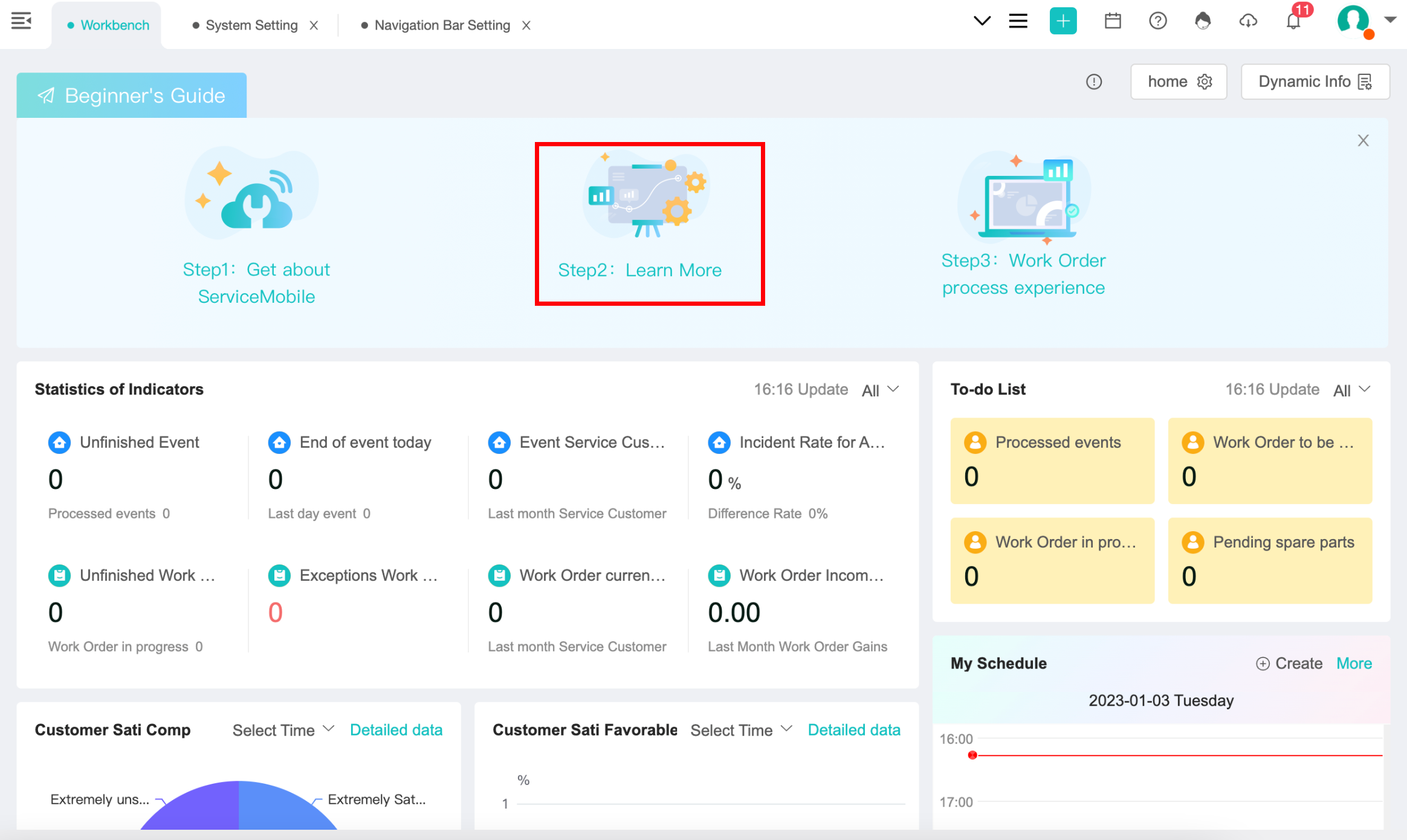Screen dimensions: 1407x840
Task: Click the red Exceptions Work value 0
Action: (x=276, y=613)
